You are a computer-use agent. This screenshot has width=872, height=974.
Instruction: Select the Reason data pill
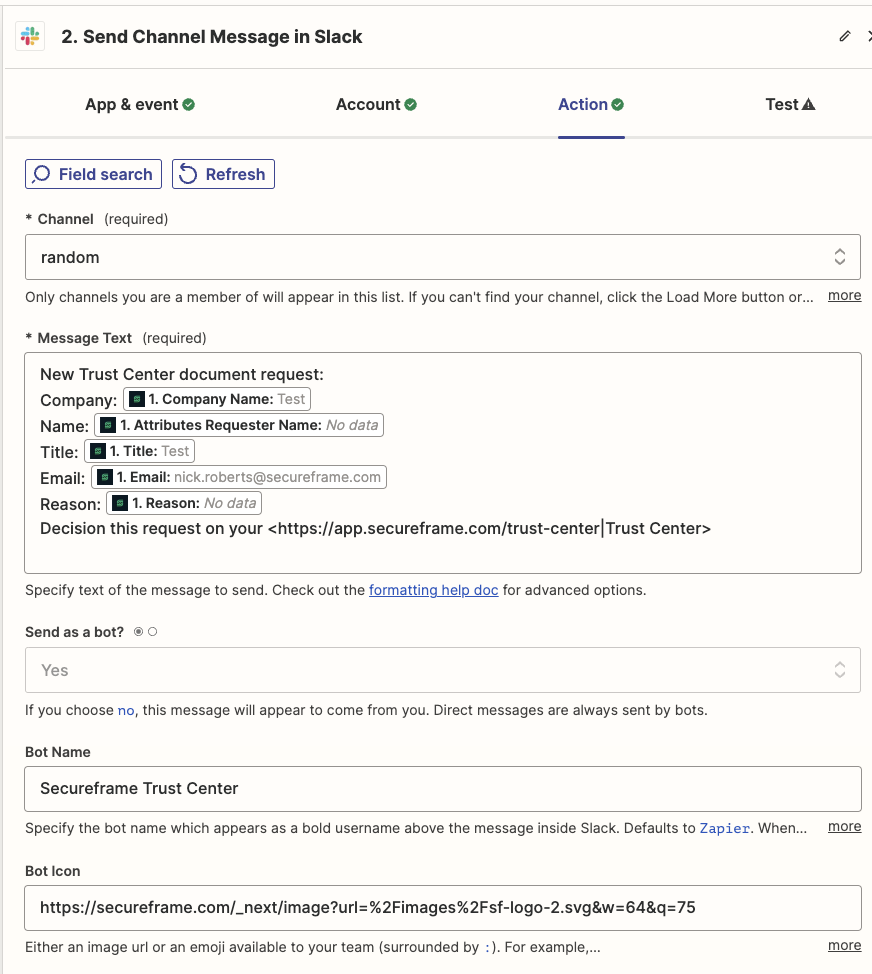[184, 503]
